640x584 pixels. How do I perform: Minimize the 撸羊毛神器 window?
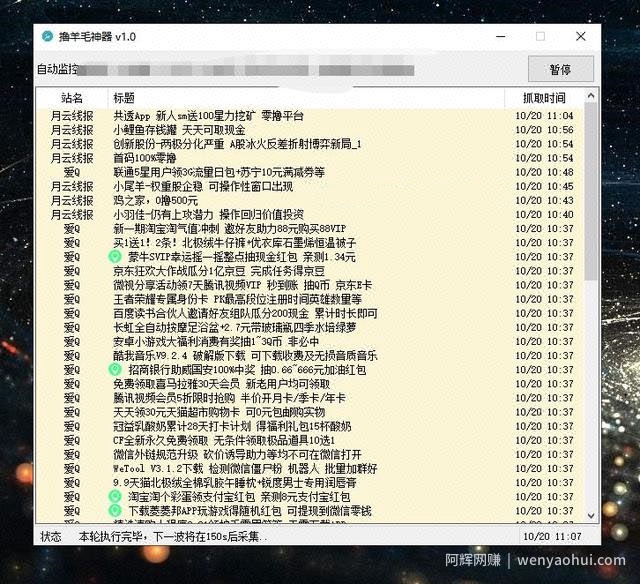pyautogui.click(x=501, y=37)
